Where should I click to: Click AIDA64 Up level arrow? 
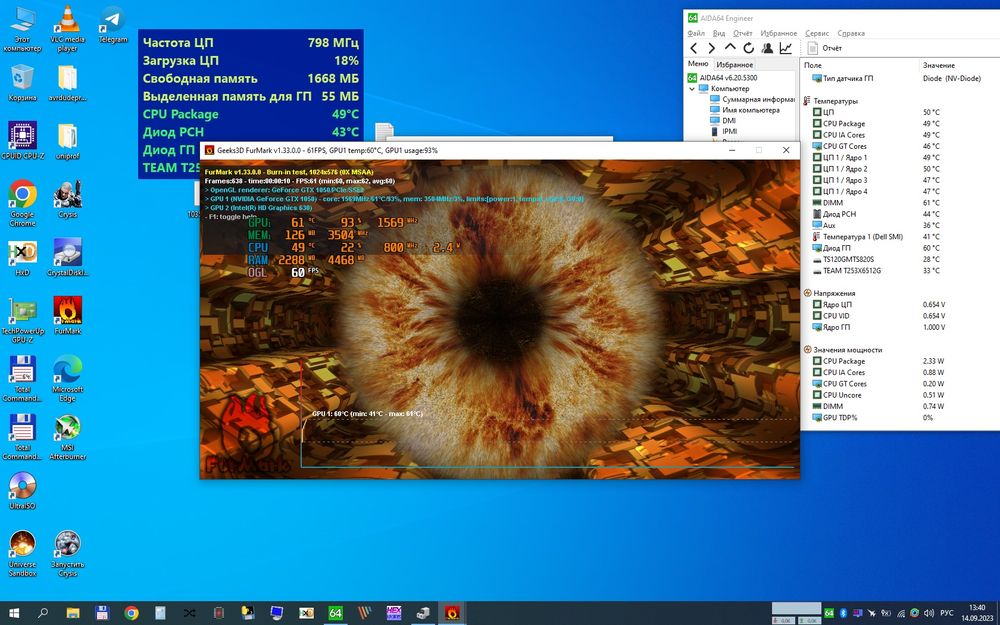coord(730,48)
